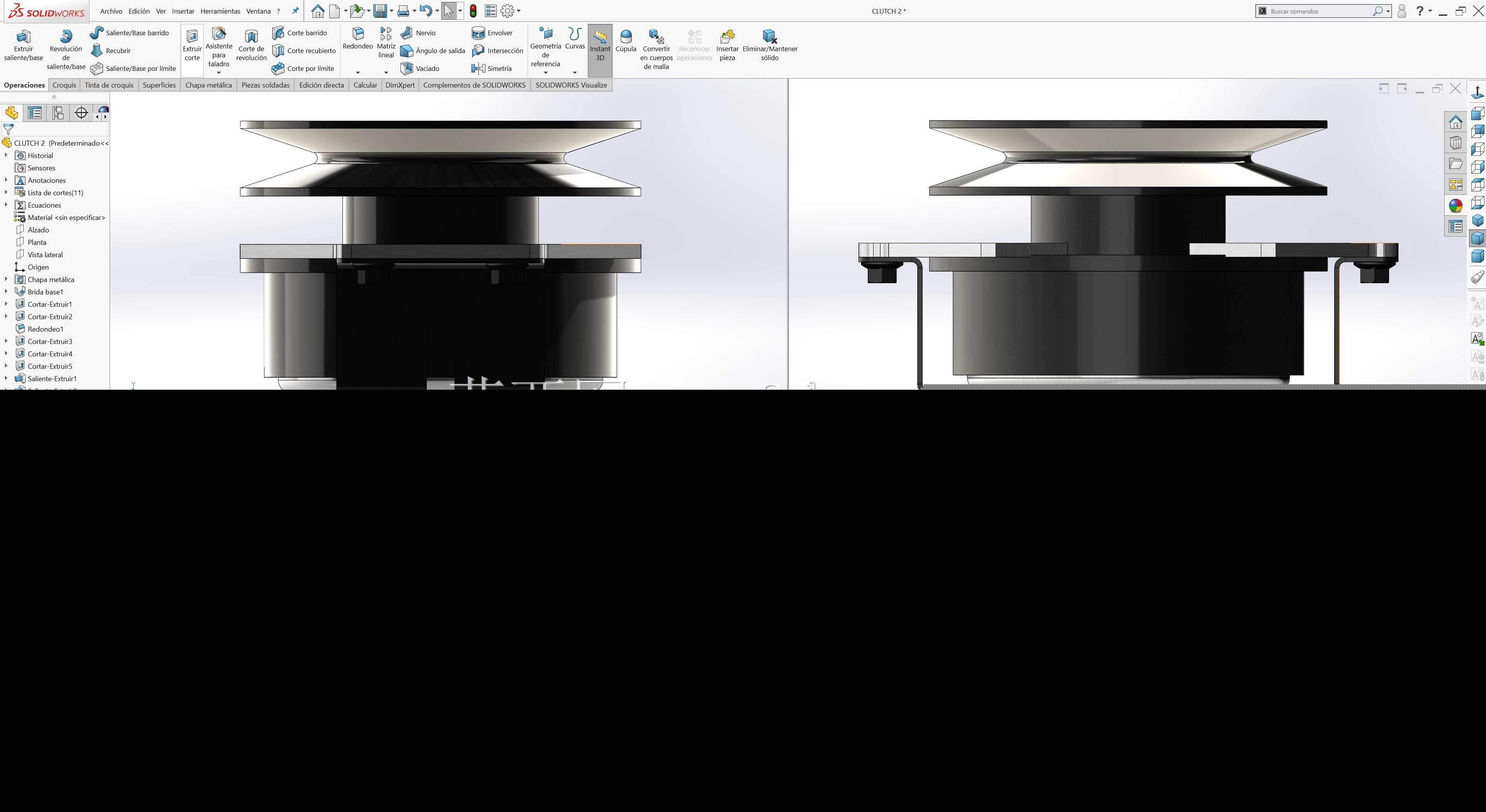The height and width of the screenshot is (812, 1486).
Task: Open the PropertyManager tab
Action: click(x=34, y=113)
